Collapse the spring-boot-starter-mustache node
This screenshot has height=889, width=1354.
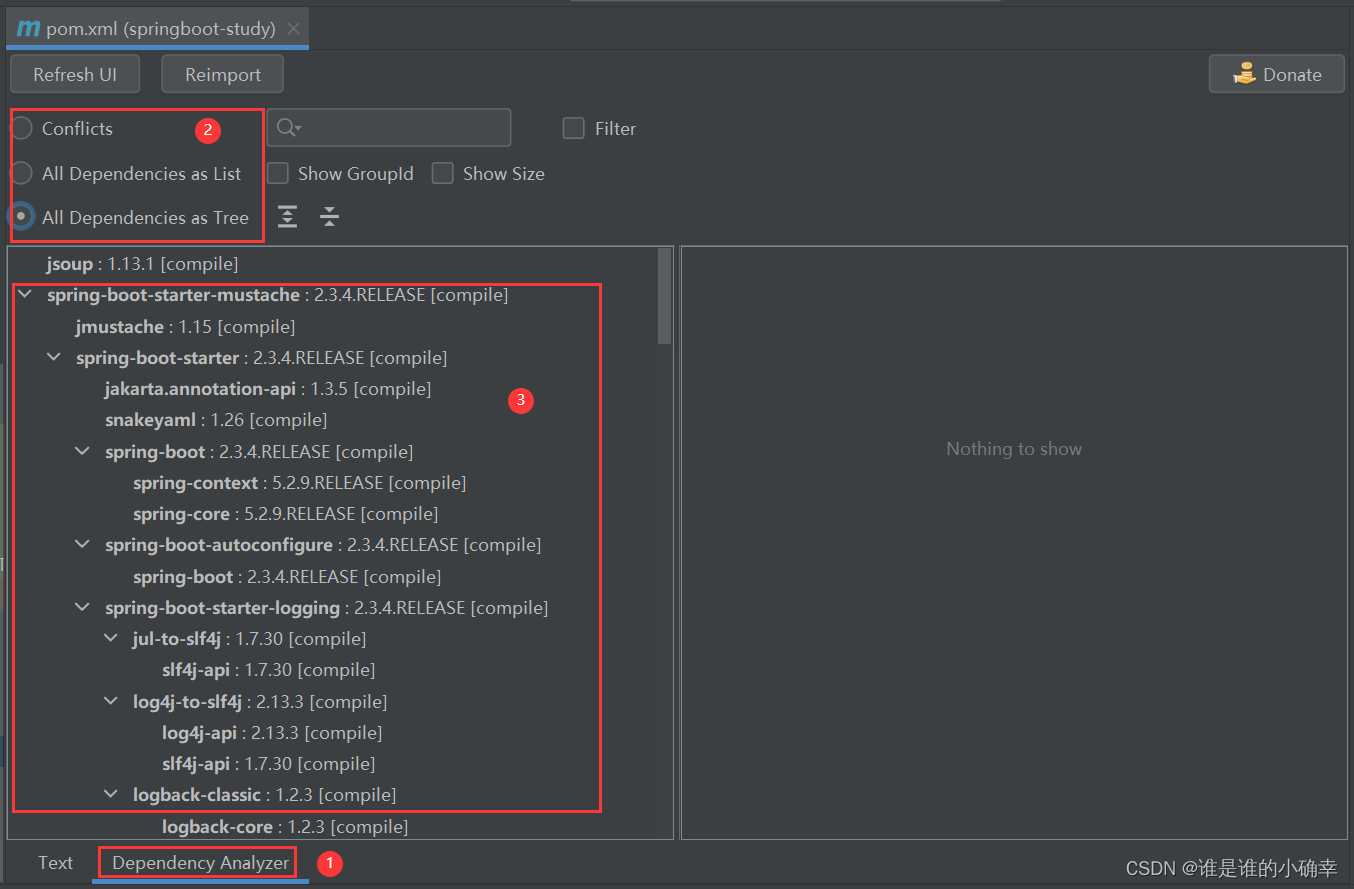click(x=24, y=294)
